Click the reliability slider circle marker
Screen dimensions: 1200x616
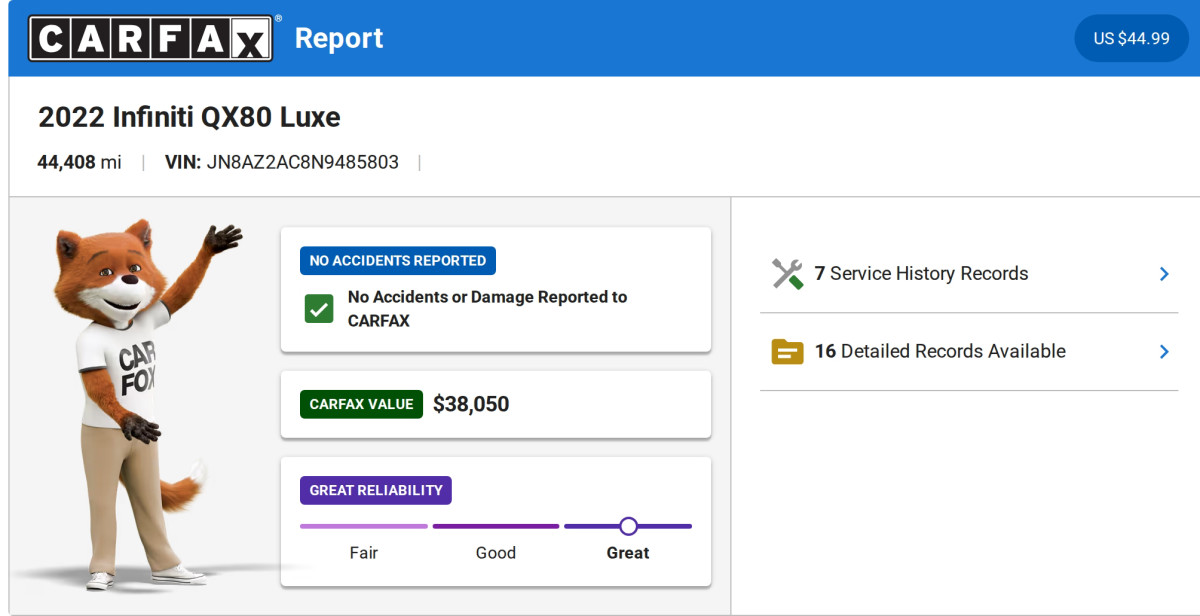coord(628,526)
